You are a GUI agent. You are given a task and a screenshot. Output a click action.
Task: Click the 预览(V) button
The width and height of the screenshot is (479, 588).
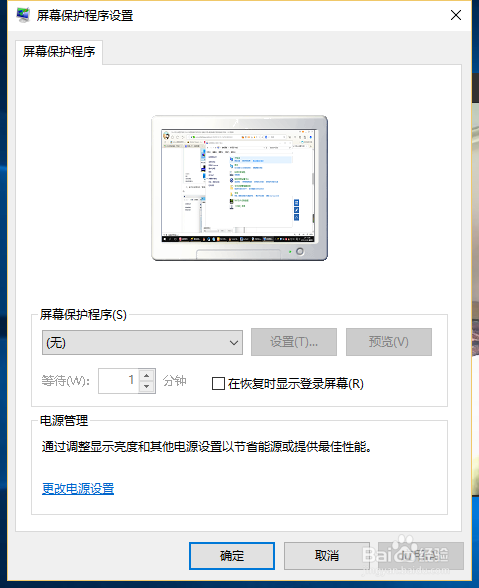[389, 342]
